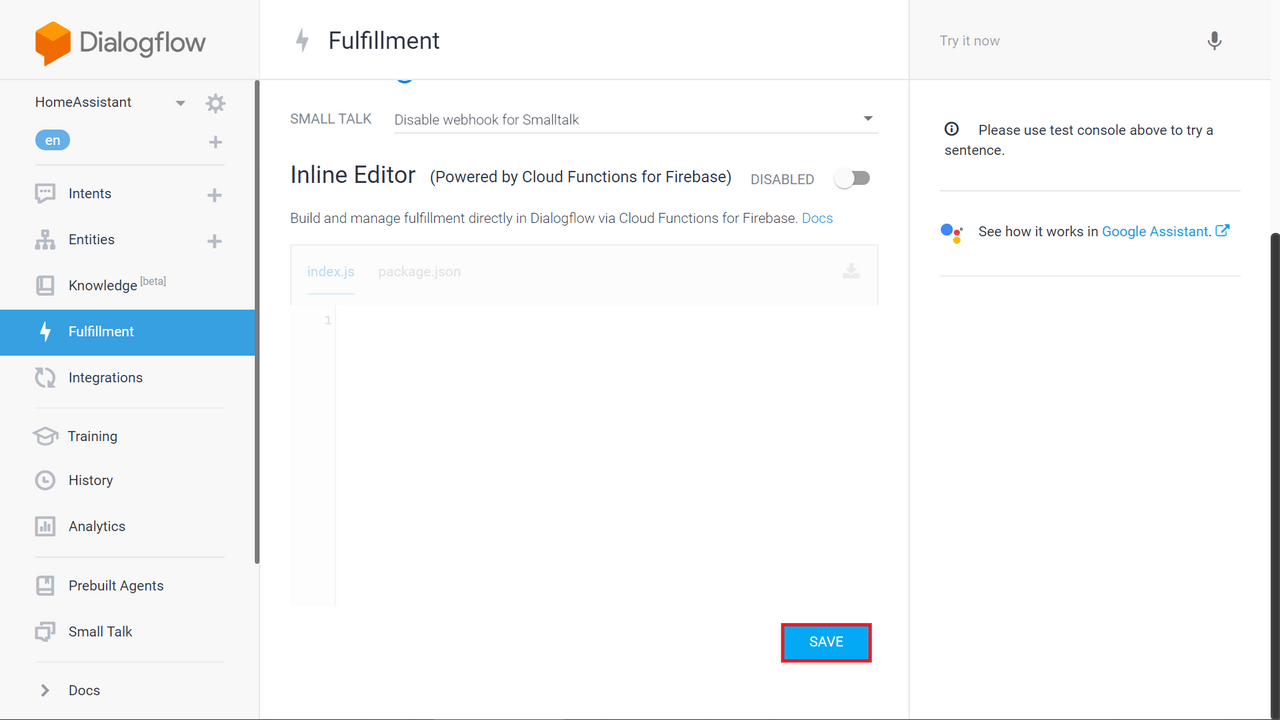Open Prebuilt Agents via its icon
1280x720 pixels.
(45, 586)
